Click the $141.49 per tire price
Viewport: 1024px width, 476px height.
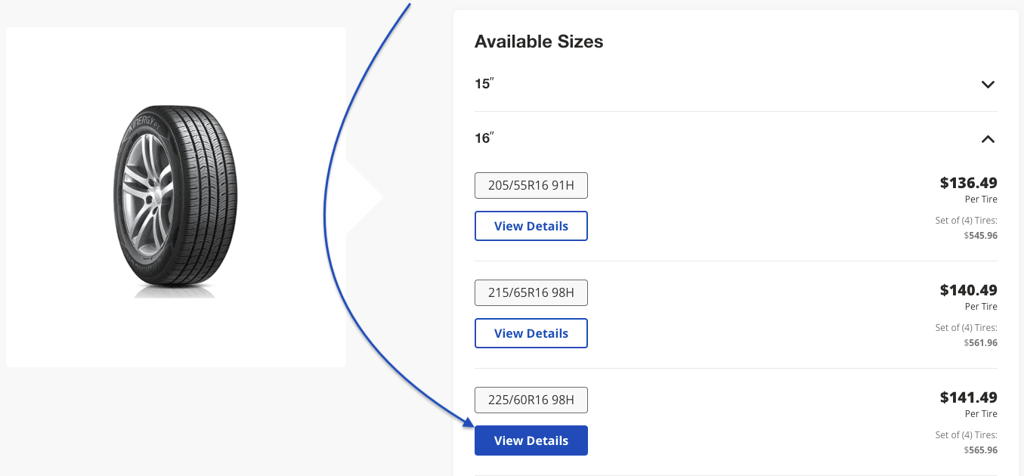coord(968,397)
